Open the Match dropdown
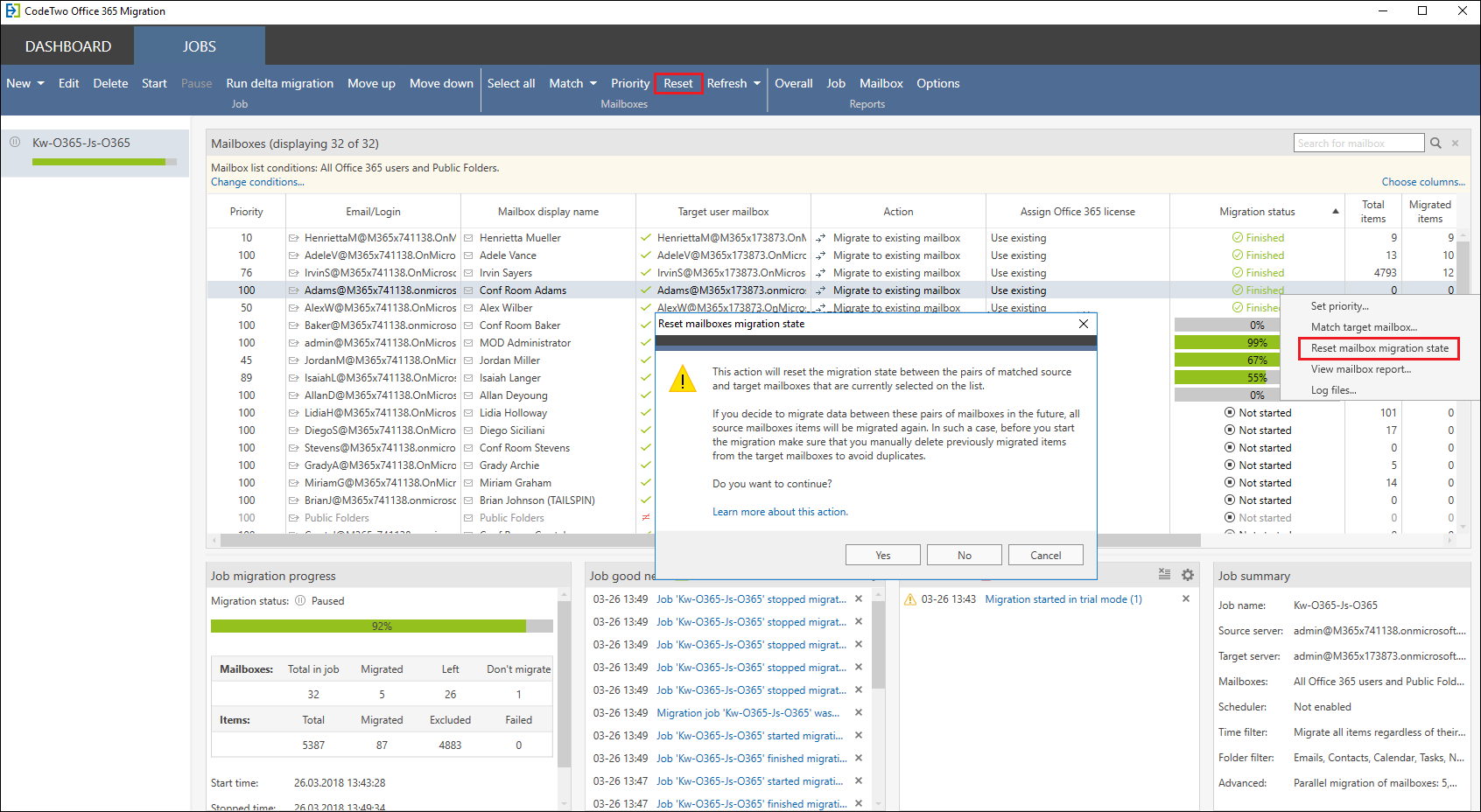 (572, 83)
